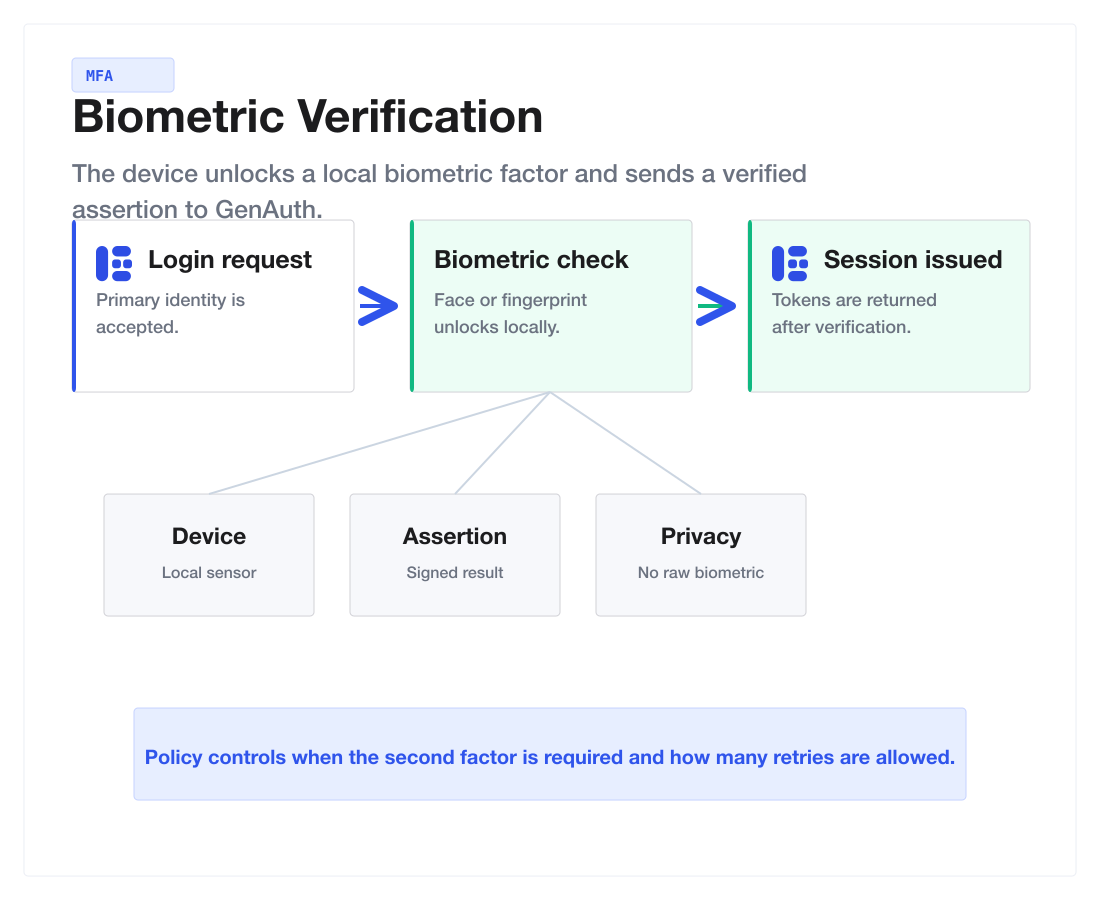This screenshot has height=900, width=1100.
Task: Click arrow pointing to Session issued card
Action: (x=716, y=306)
